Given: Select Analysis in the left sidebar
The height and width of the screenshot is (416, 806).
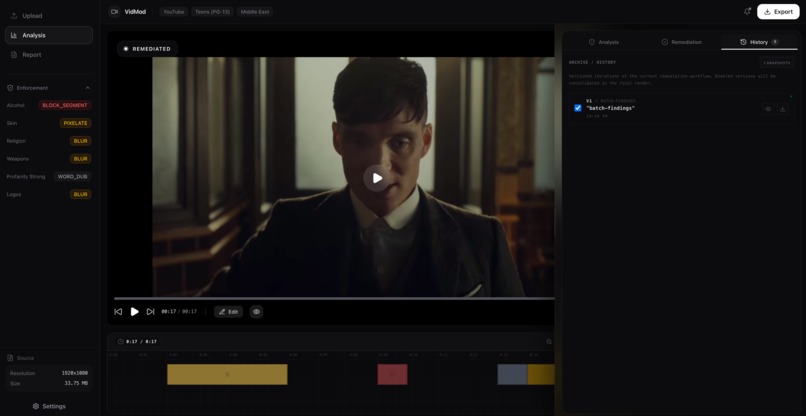Looking at the screenshot, I should [x=49, y=35].
